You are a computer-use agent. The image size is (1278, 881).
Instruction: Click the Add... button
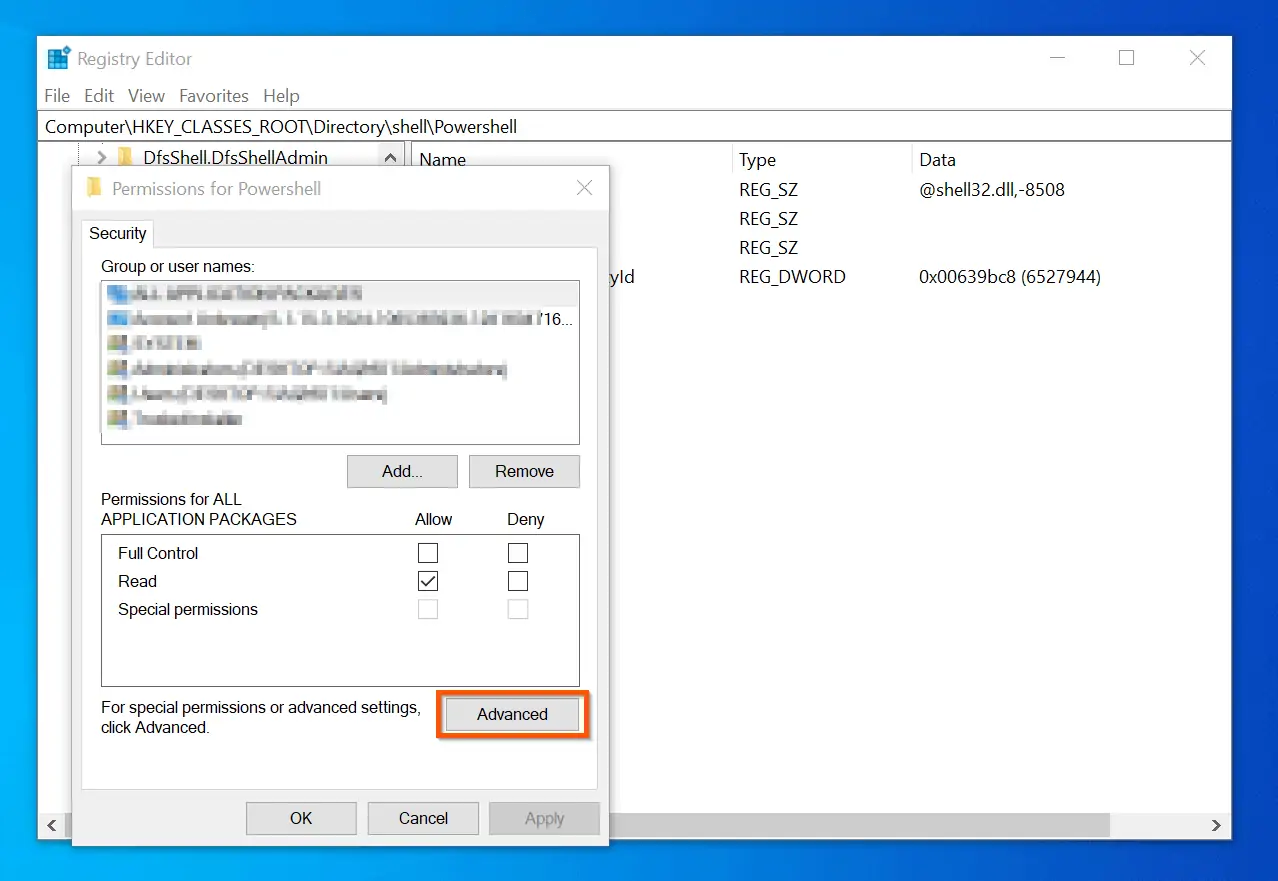click(402, 471)
